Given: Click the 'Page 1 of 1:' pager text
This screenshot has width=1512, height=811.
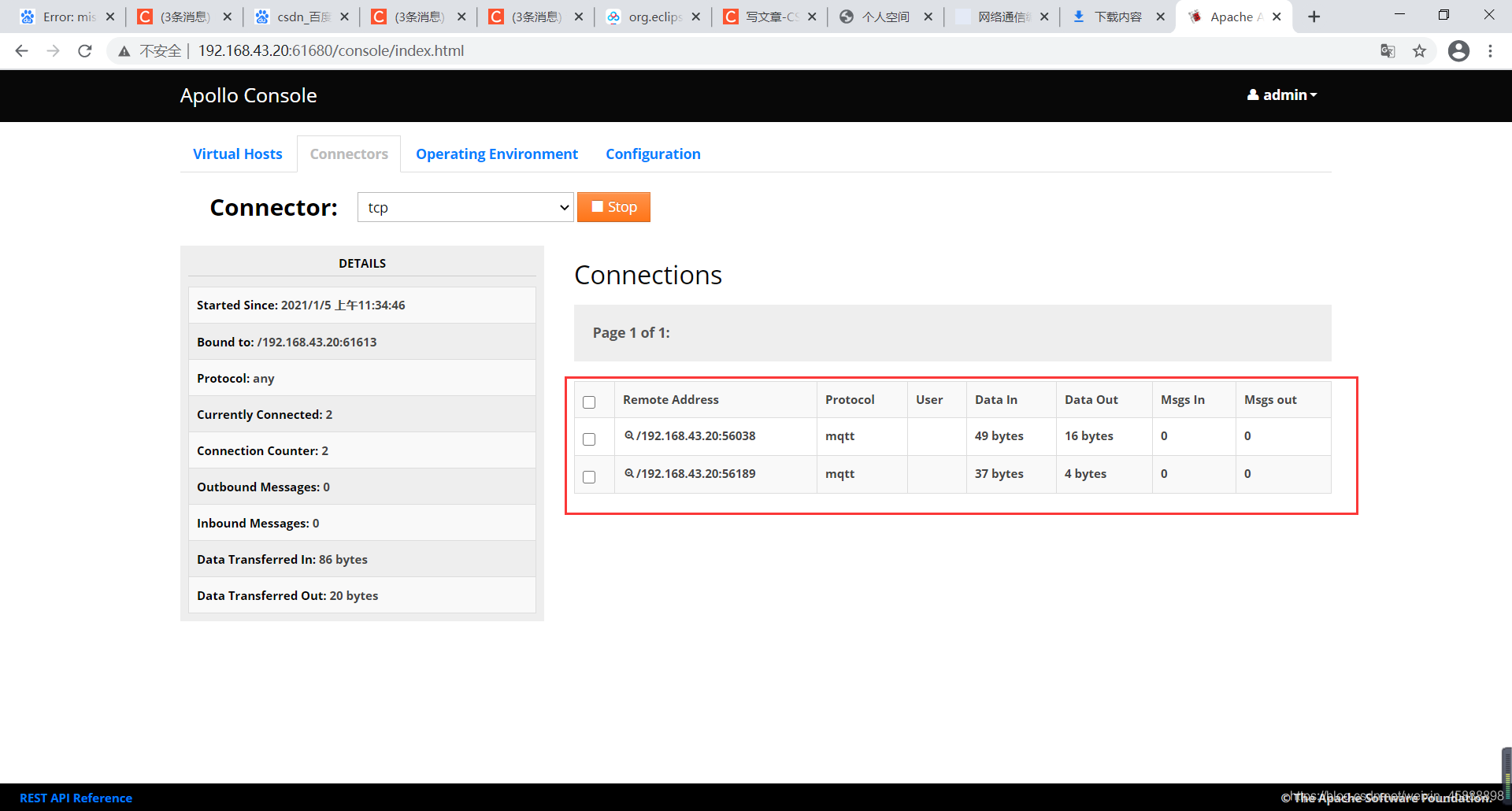Looking at the screenshot, I should [x=632, y=333].
